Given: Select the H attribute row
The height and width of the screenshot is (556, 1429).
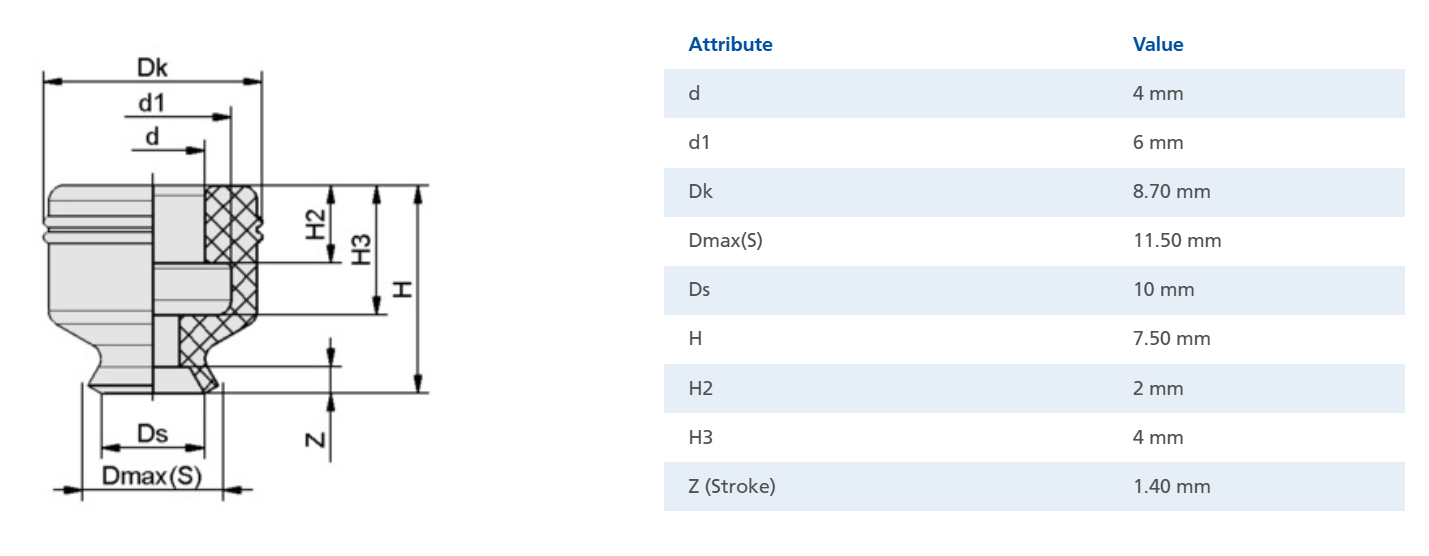Looking at the screenshot, I should tap(1034, 338).
